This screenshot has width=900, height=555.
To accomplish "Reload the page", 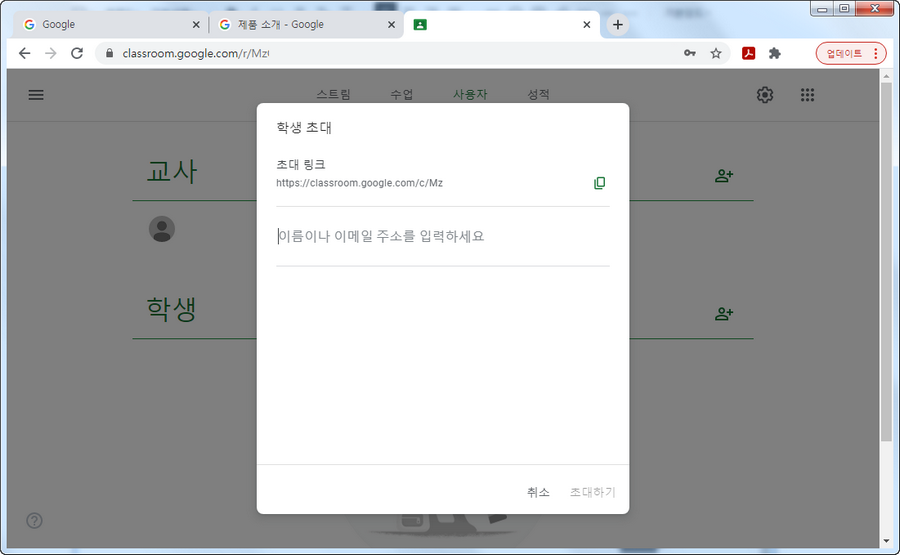I will 77,53.
